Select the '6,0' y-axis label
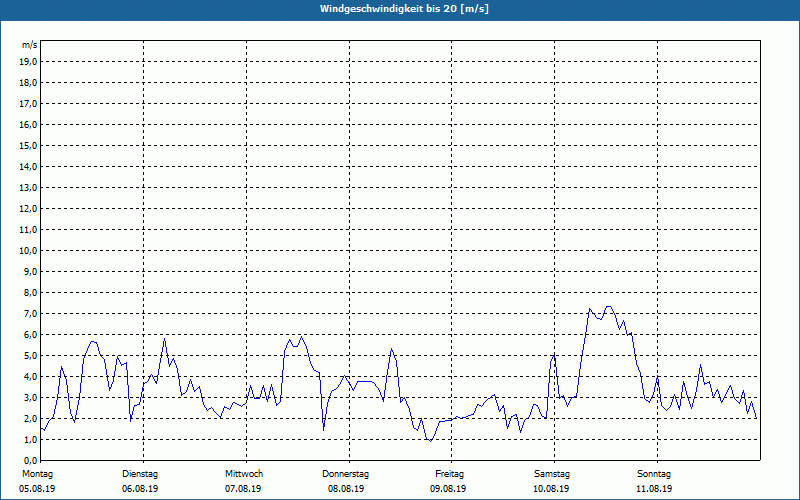 coord(31,335)
